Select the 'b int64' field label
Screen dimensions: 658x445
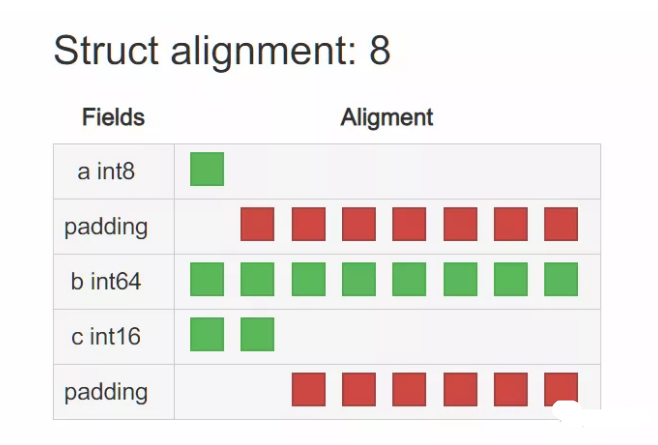coord(106,281)
